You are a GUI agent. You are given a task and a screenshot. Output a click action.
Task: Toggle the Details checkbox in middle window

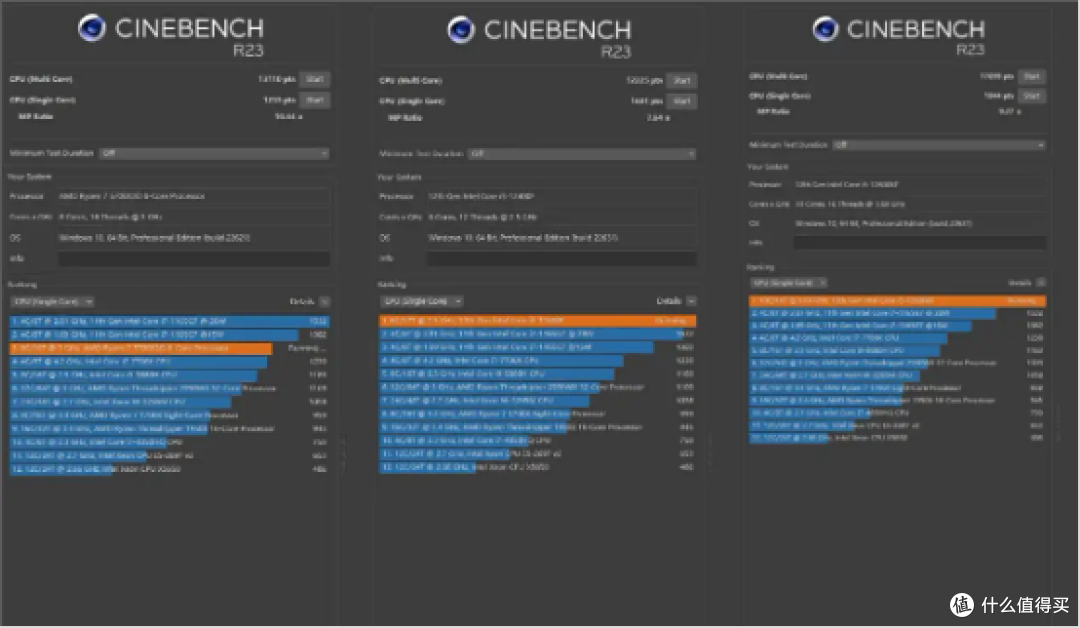point(692,301)
